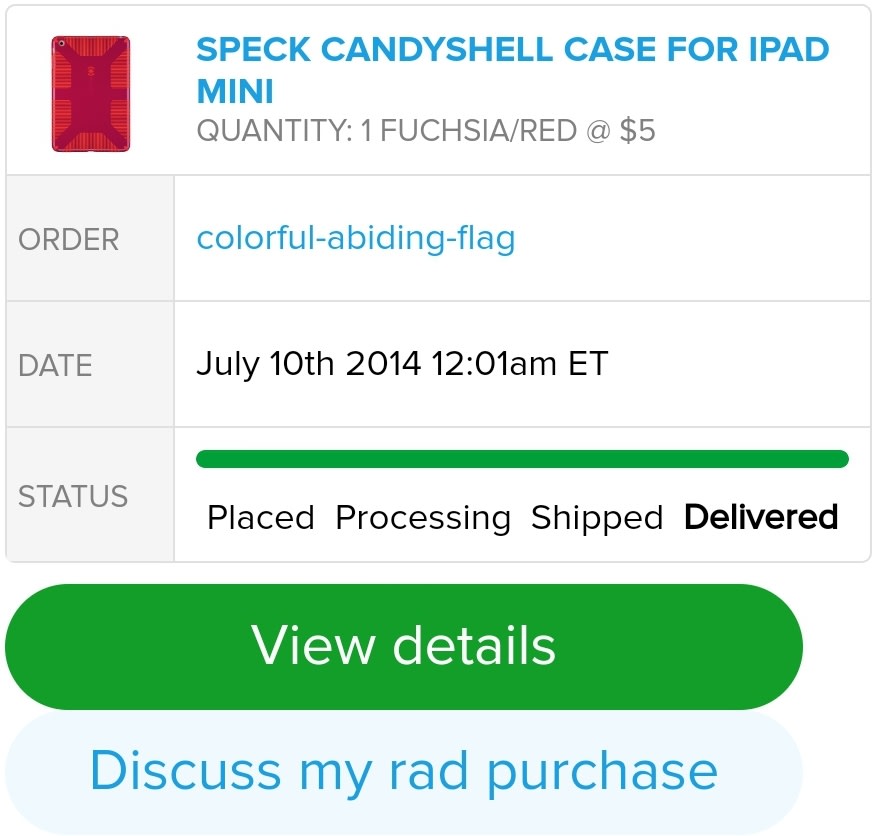Viewport: 874px width, 836px height.
Task: Click the July 10th 2014 date text
Action: (308, 363)
